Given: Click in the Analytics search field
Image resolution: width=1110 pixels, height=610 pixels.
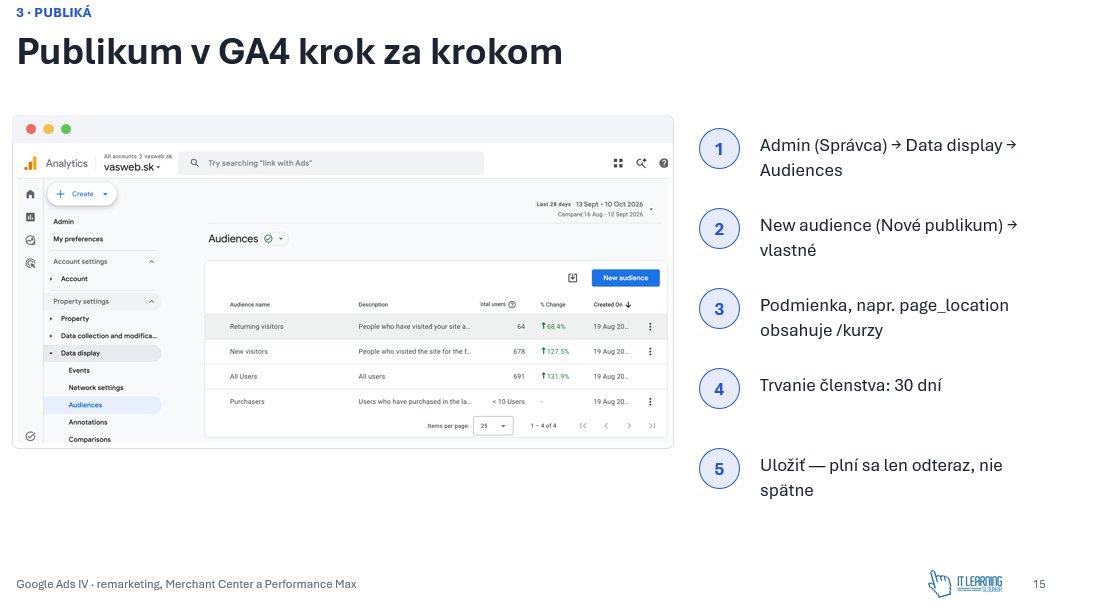Looking at the screenshot, I should tap(331, 163).
